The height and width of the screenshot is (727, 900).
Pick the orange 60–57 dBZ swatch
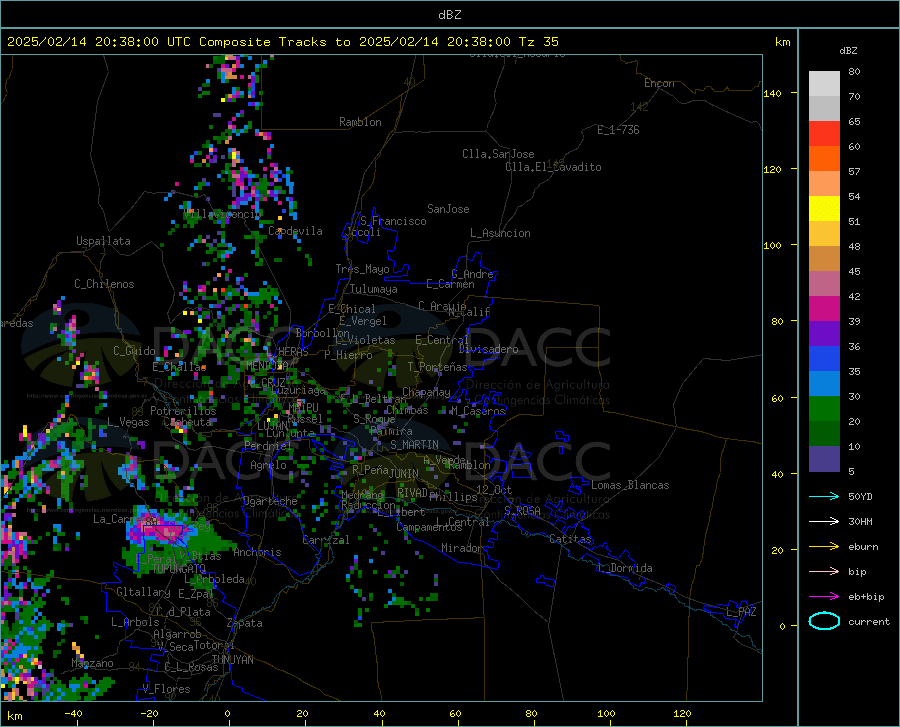tap(824, 159)
